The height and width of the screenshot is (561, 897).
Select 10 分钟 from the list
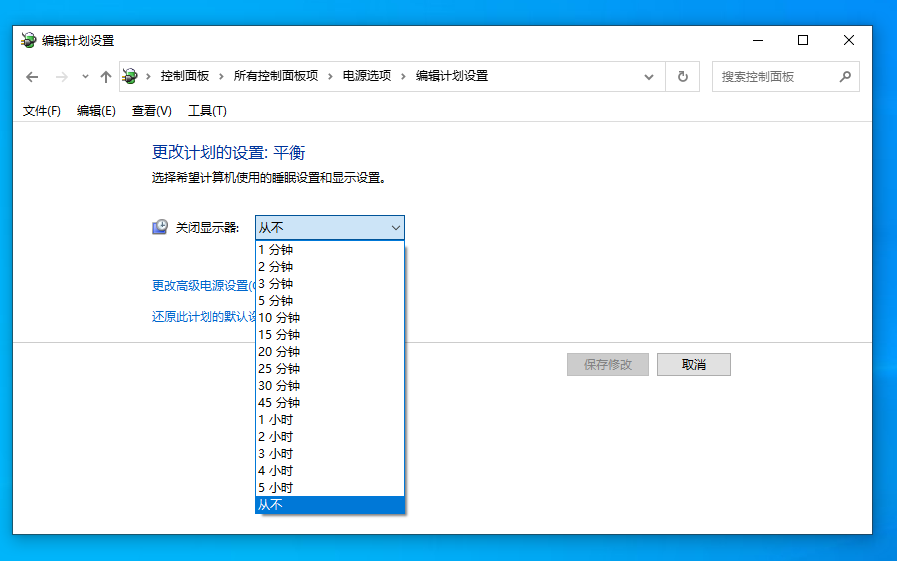[x=279, y=318]
